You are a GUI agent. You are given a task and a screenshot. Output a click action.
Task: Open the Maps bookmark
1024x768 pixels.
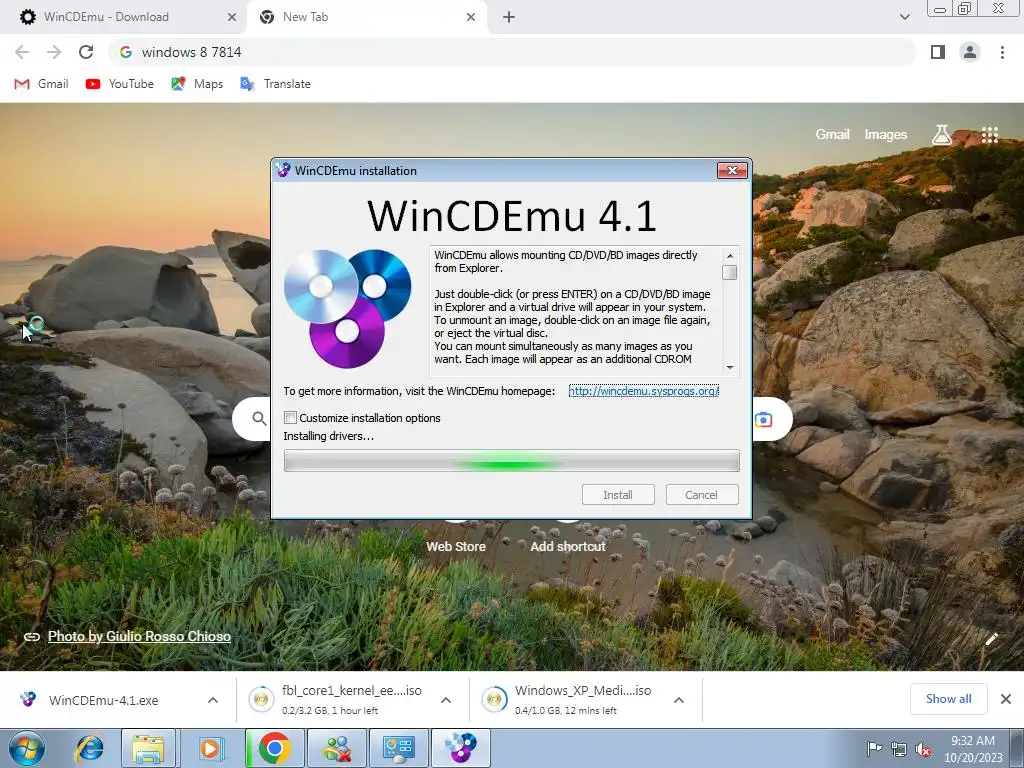pyautogui.click(x=197, y=84)
